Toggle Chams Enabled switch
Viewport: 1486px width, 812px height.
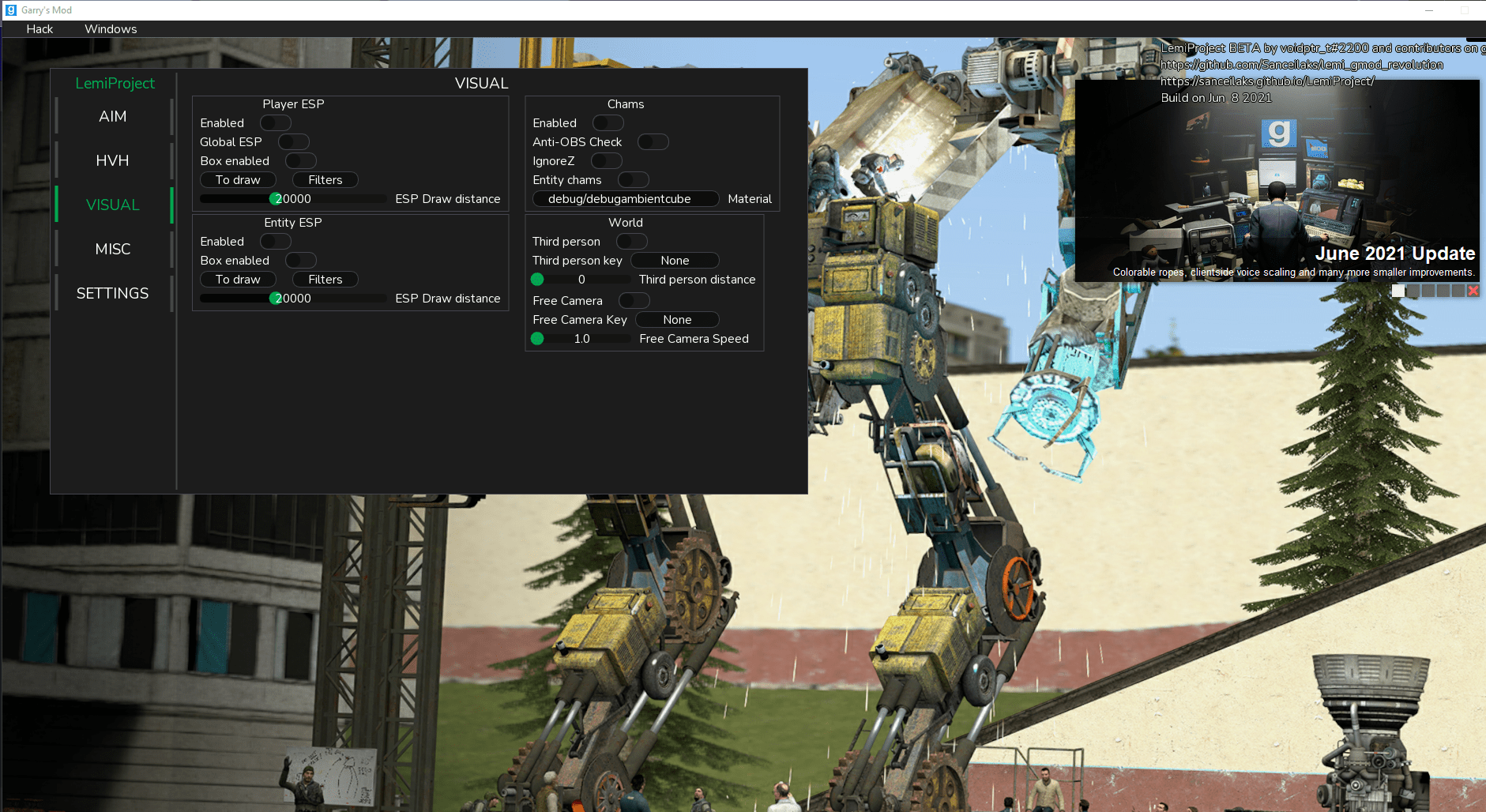click(x=608, y=123)
